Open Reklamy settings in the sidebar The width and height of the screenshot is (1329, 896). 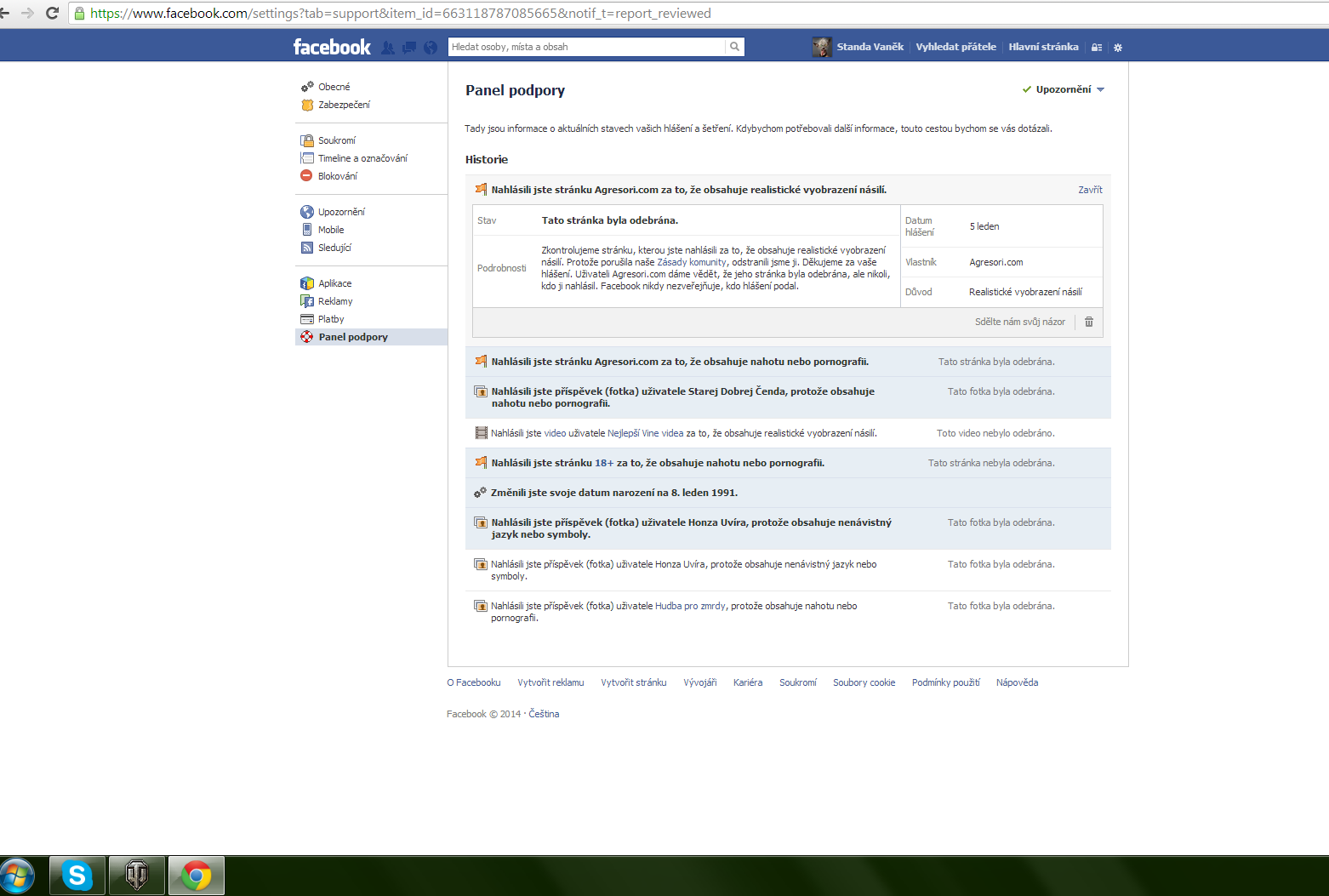pos(335,301)
